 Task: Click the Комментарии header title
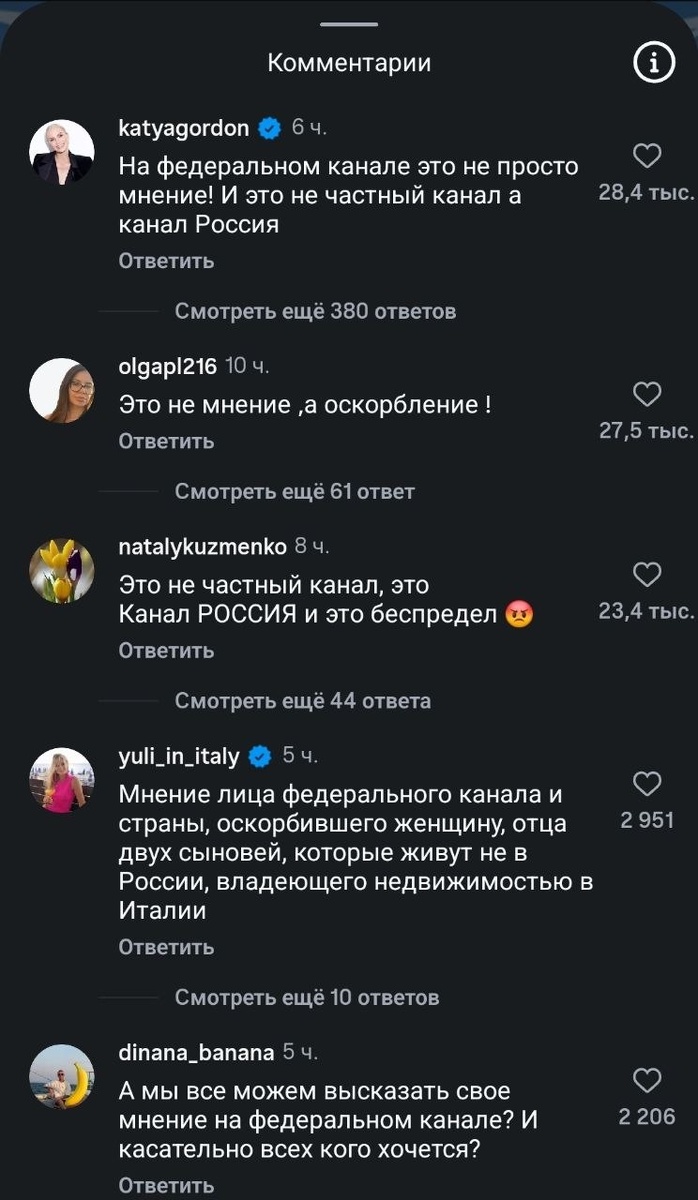pyautogui.click(x=347, y=63)
